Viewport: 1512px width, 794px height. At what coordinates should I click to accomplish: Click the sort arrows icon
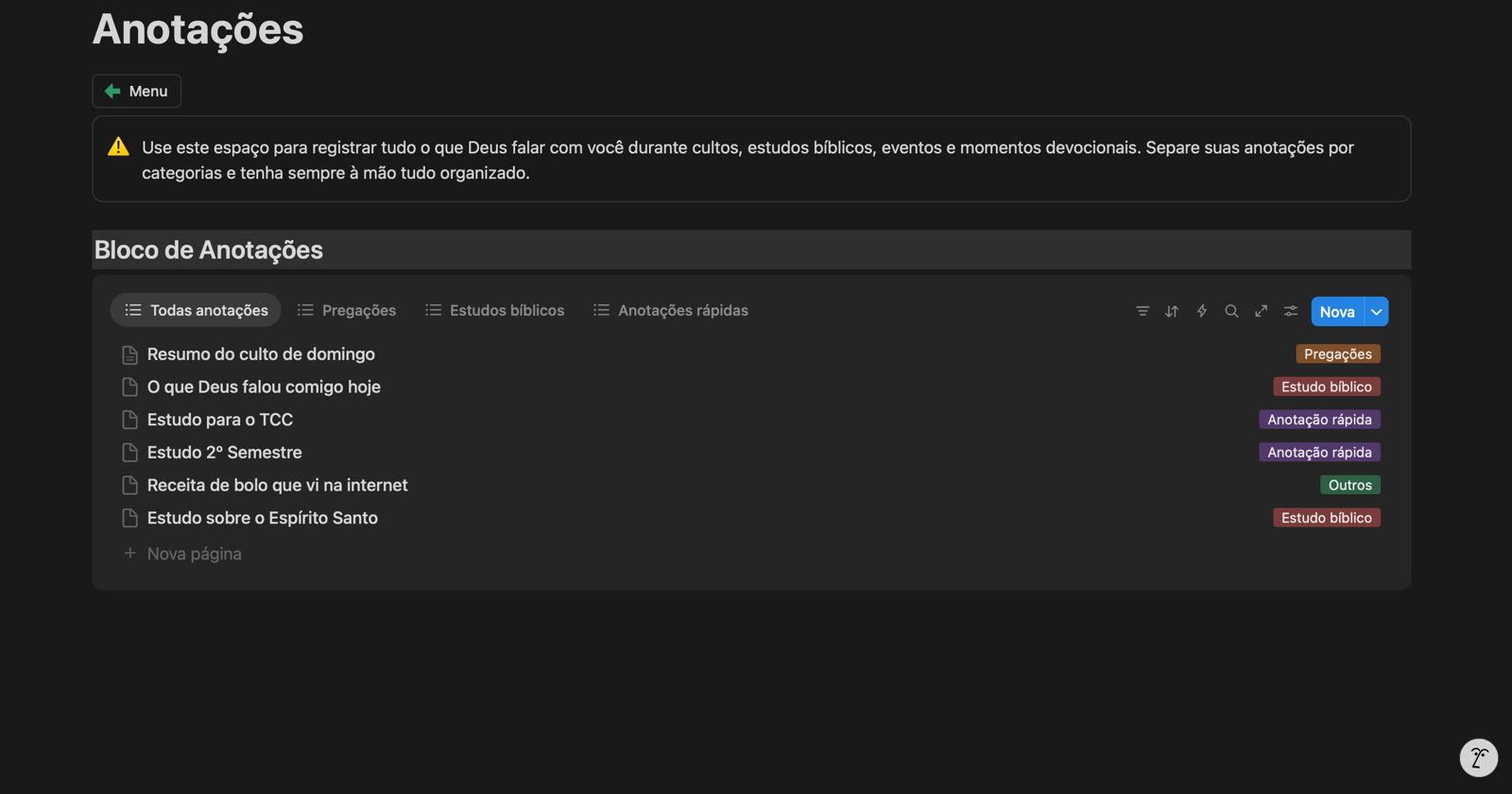coord(1172,311)
